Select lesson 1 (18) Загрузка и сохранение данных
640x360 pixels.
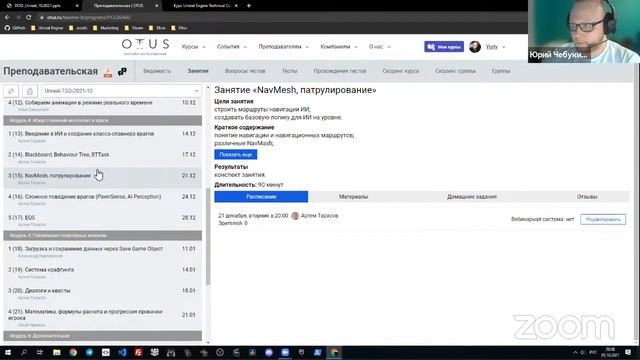coord(102,251)
